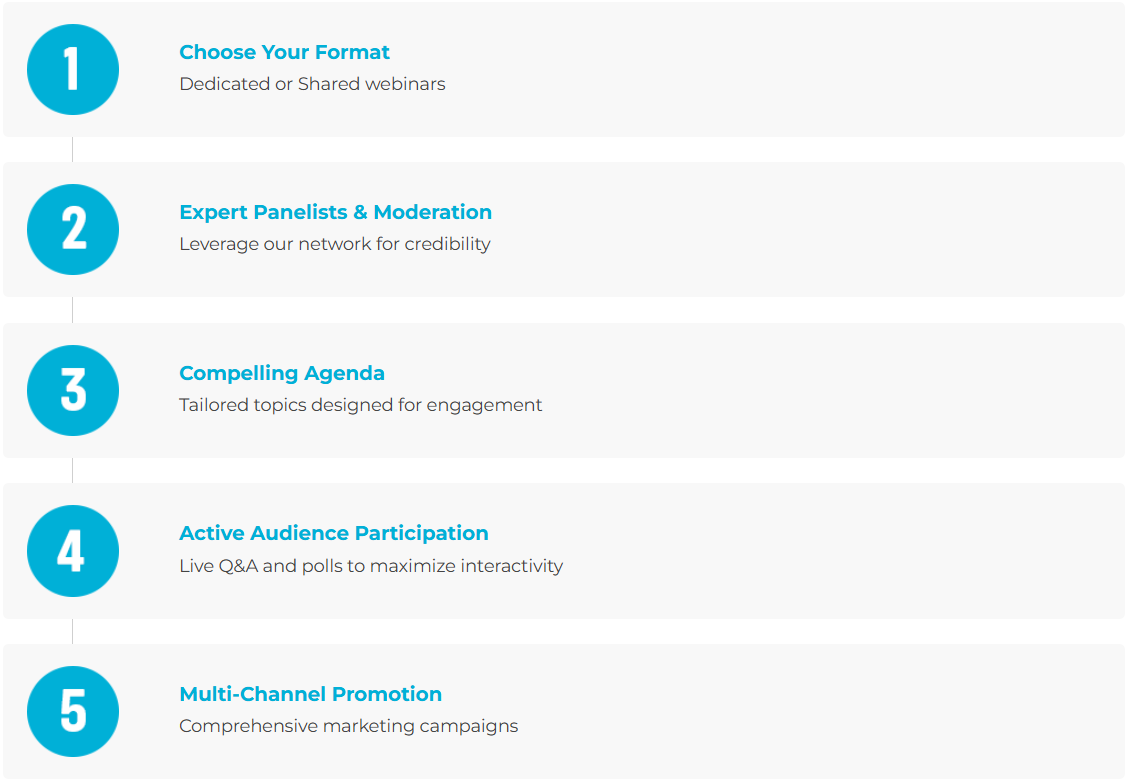The image size is (1128, 783).
Task: Open the Choose Your Format heading
Action: (x=284, y=52)
